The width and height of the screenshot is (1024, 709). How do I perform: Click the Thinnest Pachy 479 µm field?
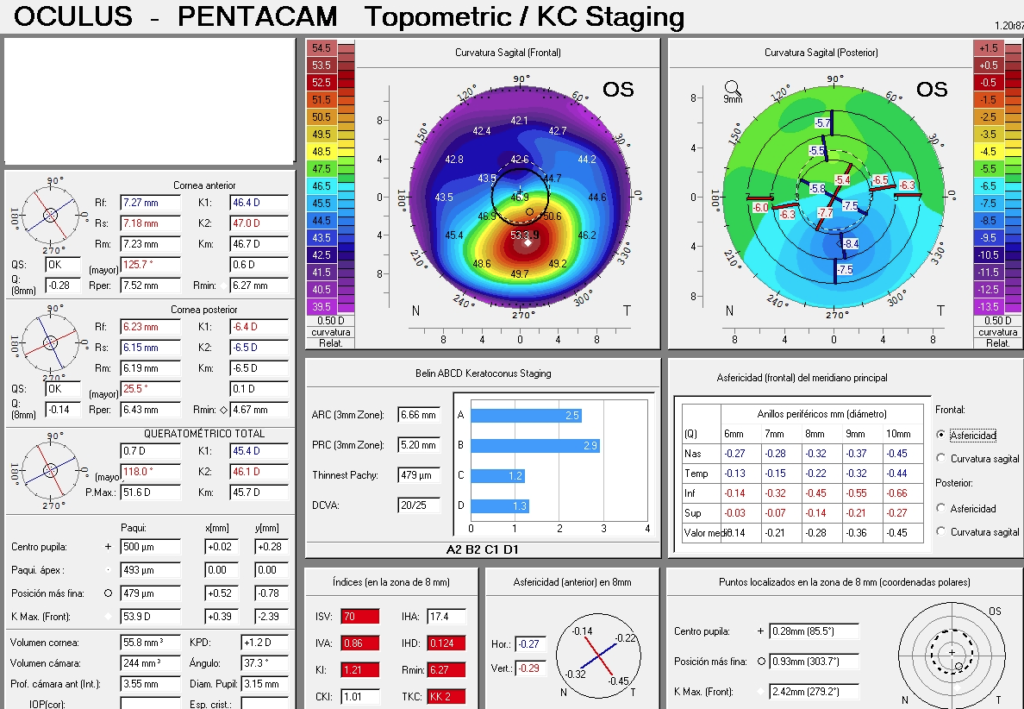click(x=419, y=475)
